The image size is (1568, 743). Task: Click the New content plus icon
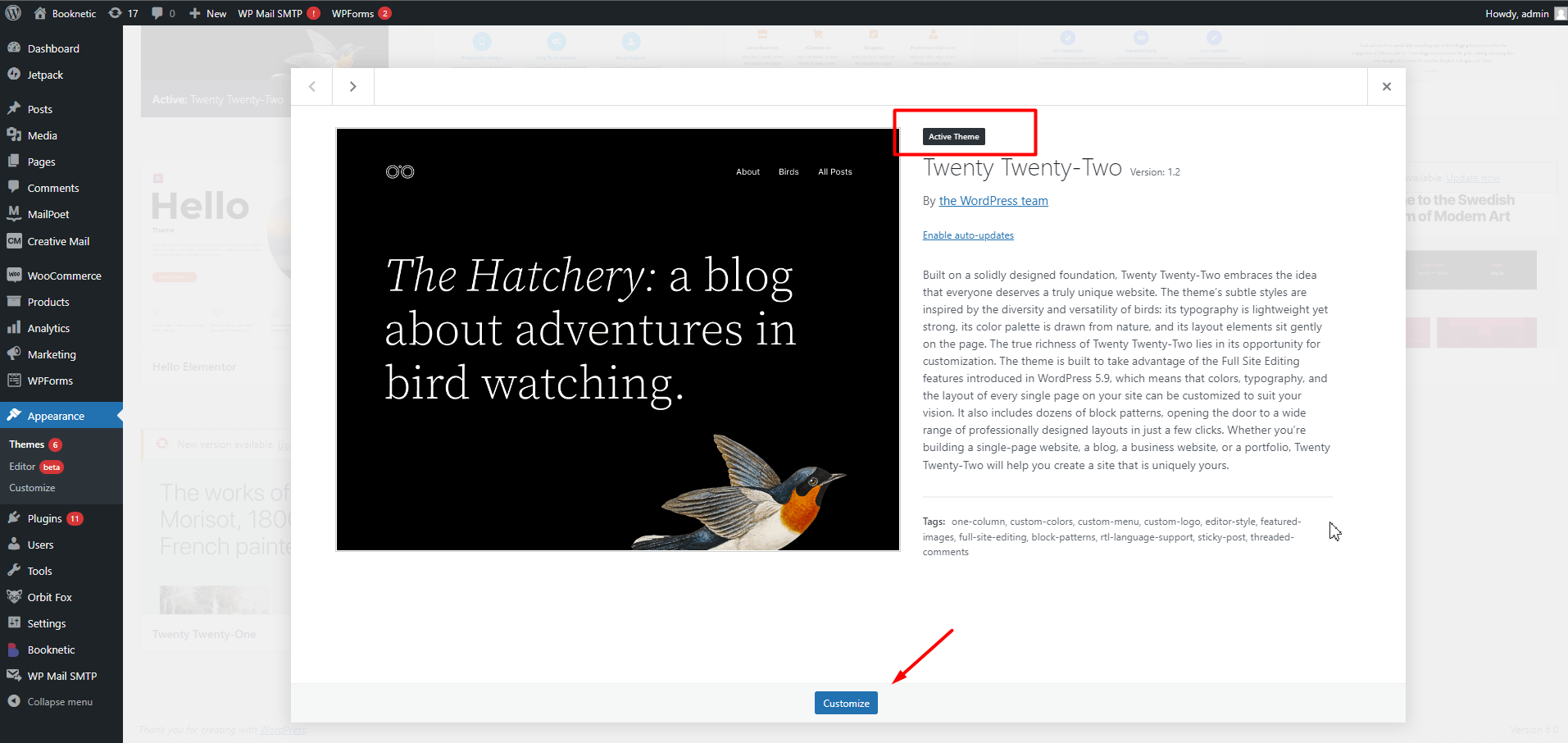(195, 13)
